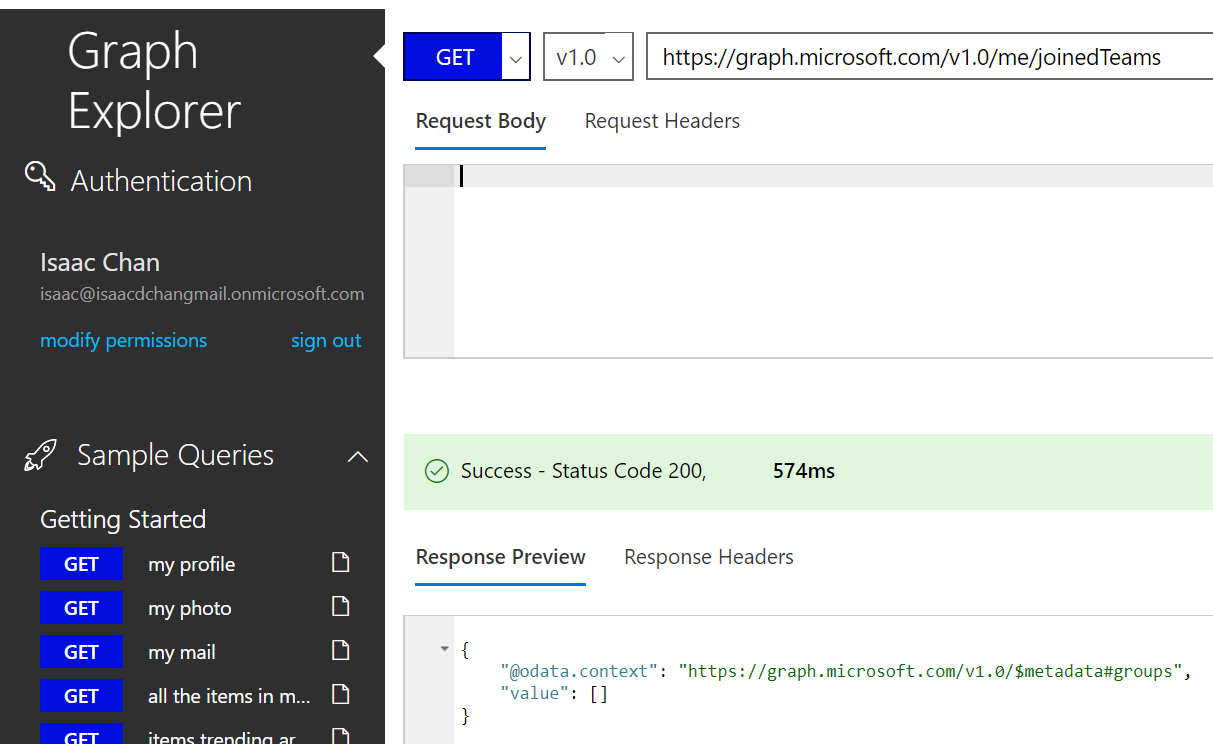The image size is (1213, 744).
Task: Click the copy icon beside all the items query
Action: coord(340,695)
